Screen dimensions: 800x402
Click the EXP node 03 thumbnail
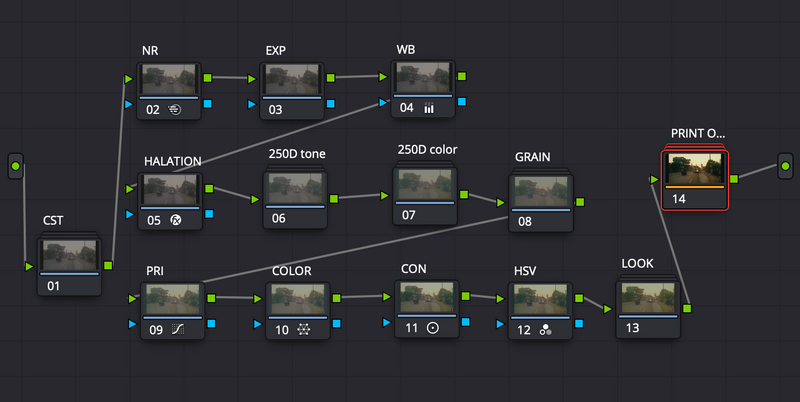pos(292,79)
